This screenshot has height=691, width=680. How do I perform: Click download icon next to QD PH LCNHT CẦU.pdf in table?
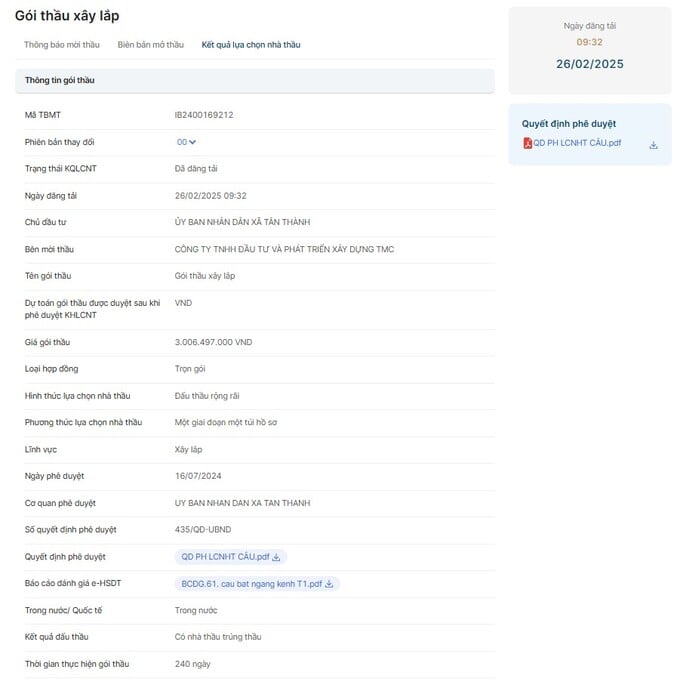[276, 557]
